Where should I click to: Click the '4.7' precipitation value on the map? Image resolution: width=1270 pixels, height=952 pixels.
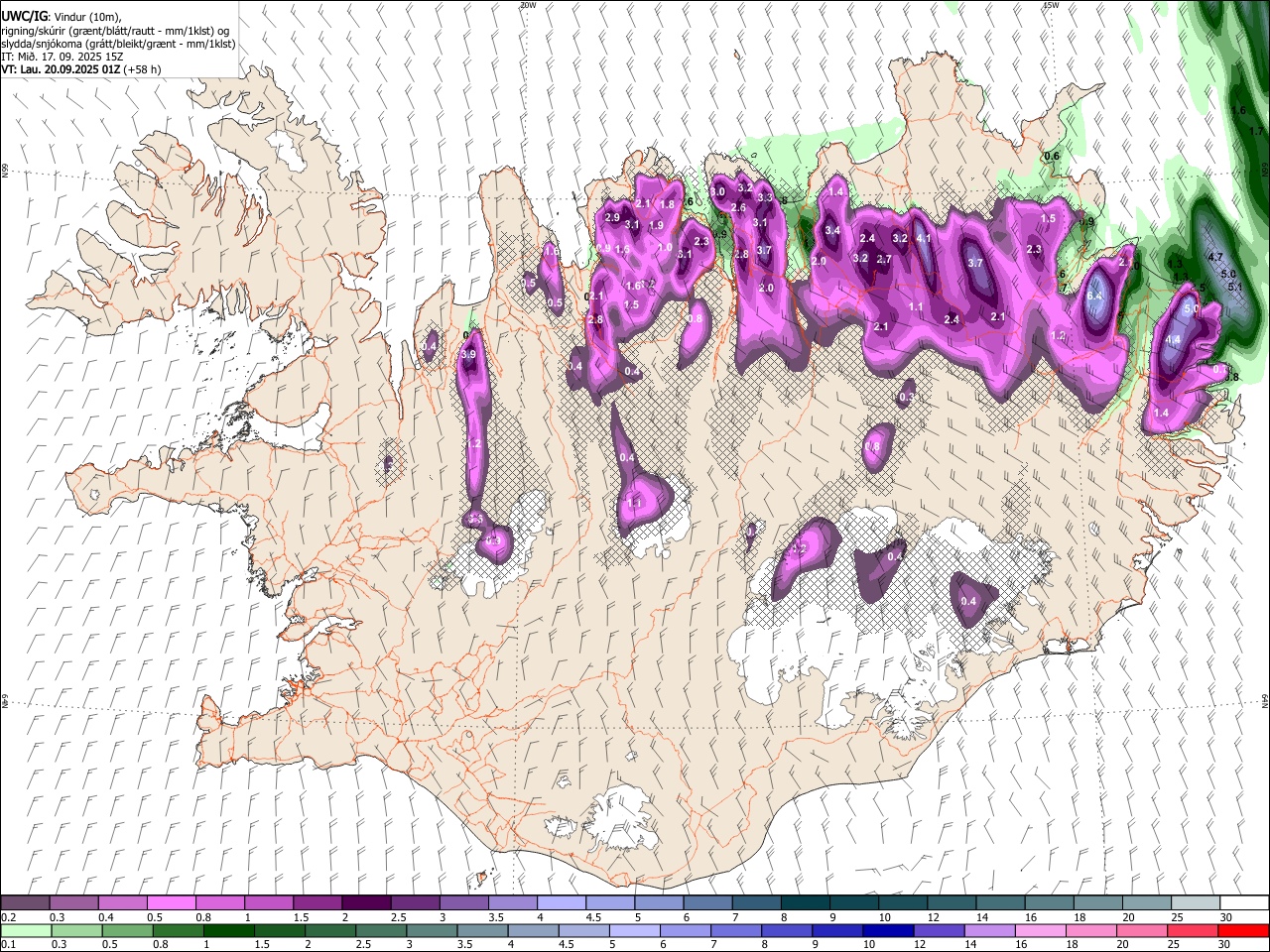1214,257
